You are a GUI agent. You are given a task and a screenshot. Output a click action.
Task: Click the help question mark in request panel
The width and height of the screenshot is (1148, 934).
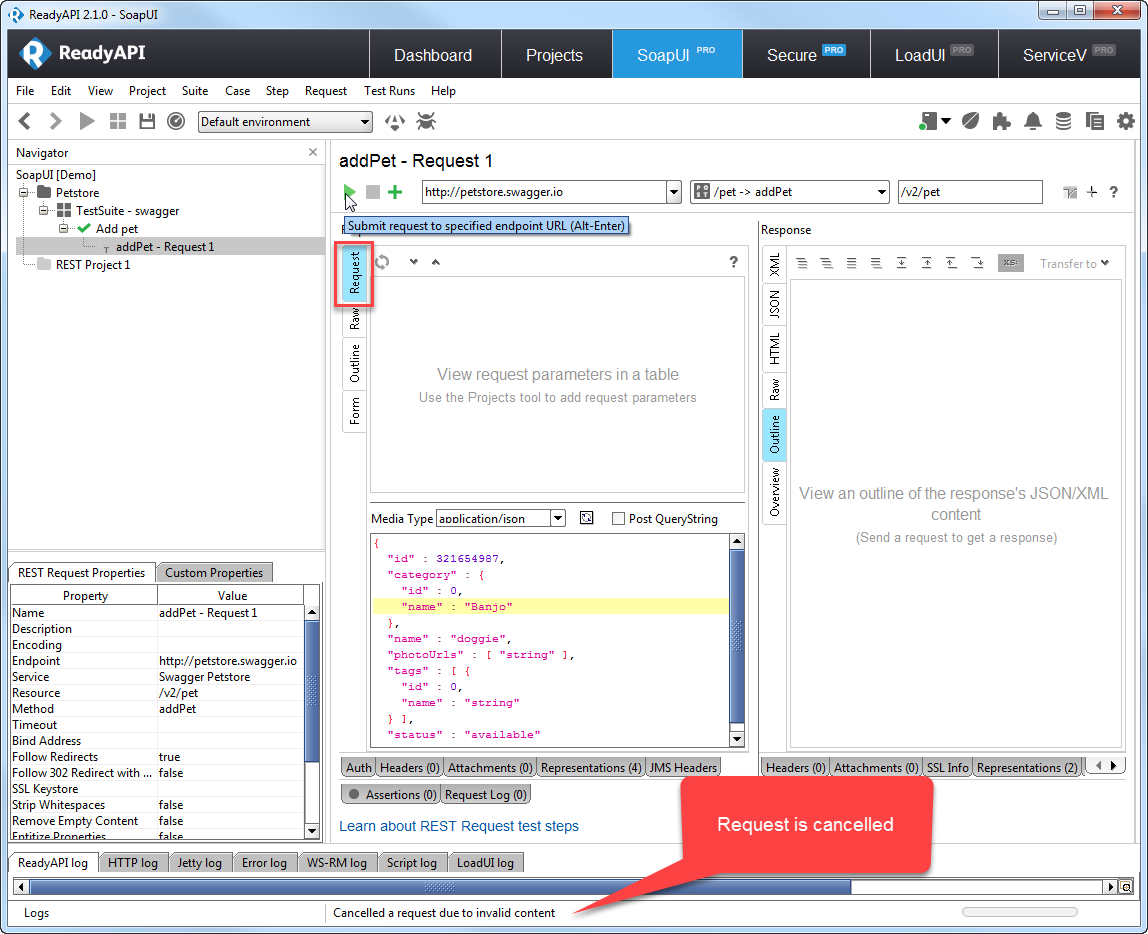[x=733, y=262]
